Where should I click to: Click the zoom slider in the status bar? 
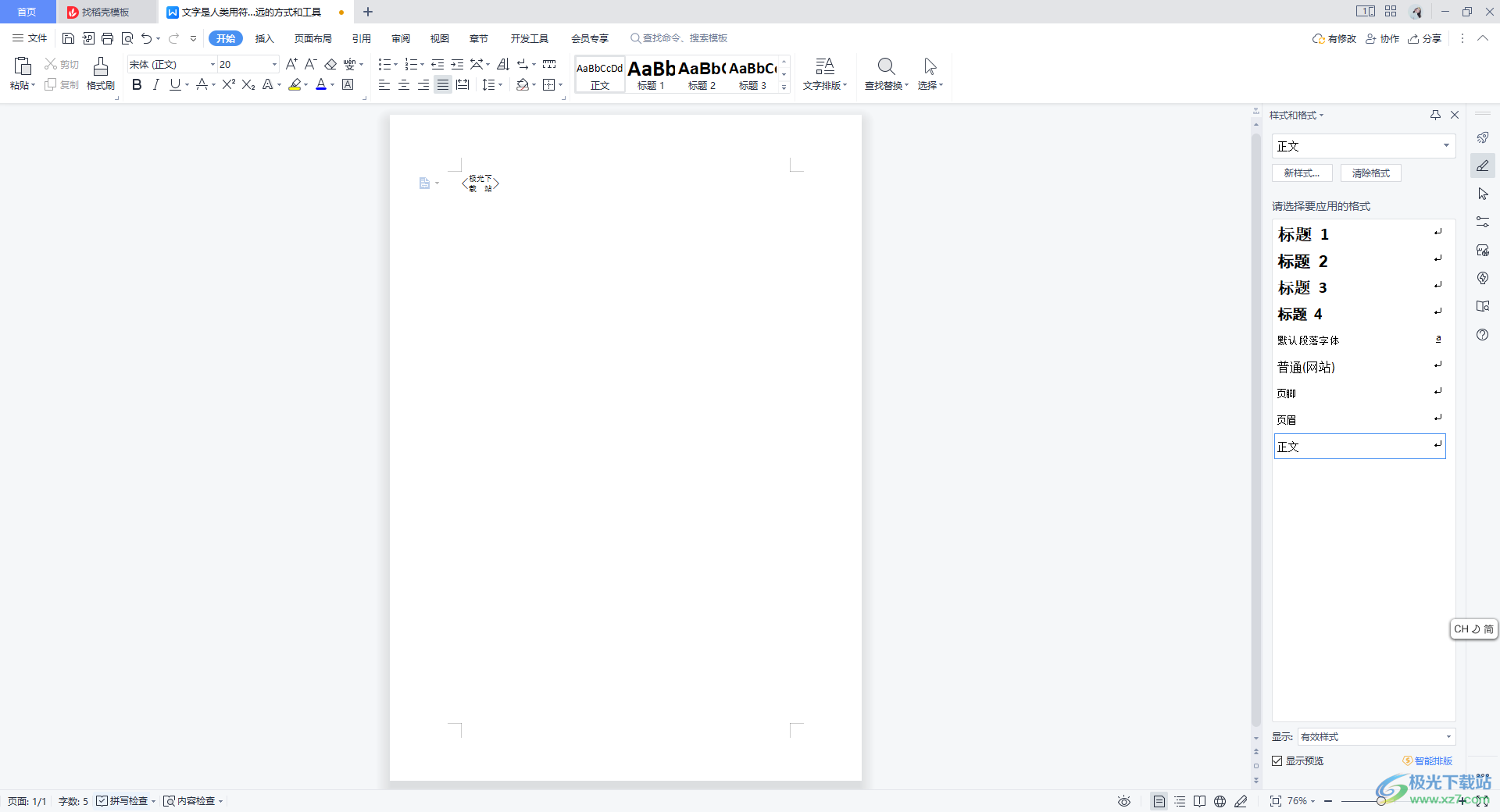[1381, 801]
